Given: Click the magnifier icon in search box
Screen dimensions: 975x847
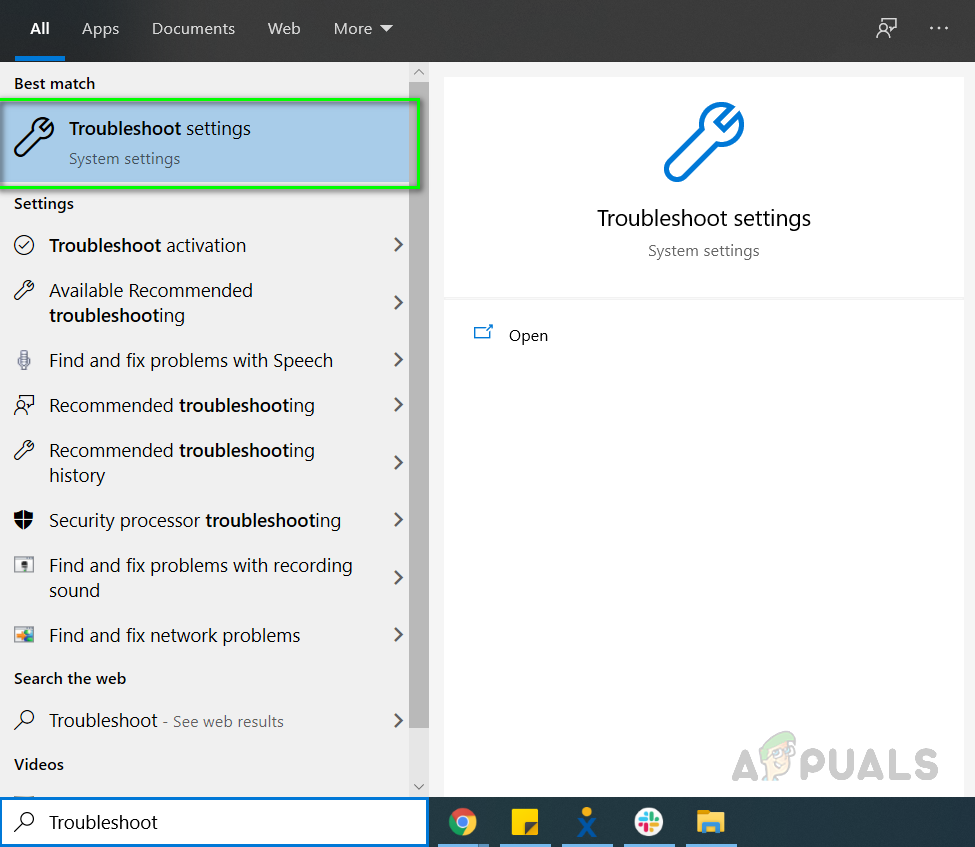Looking at the screenshot, I should [24, 822].
